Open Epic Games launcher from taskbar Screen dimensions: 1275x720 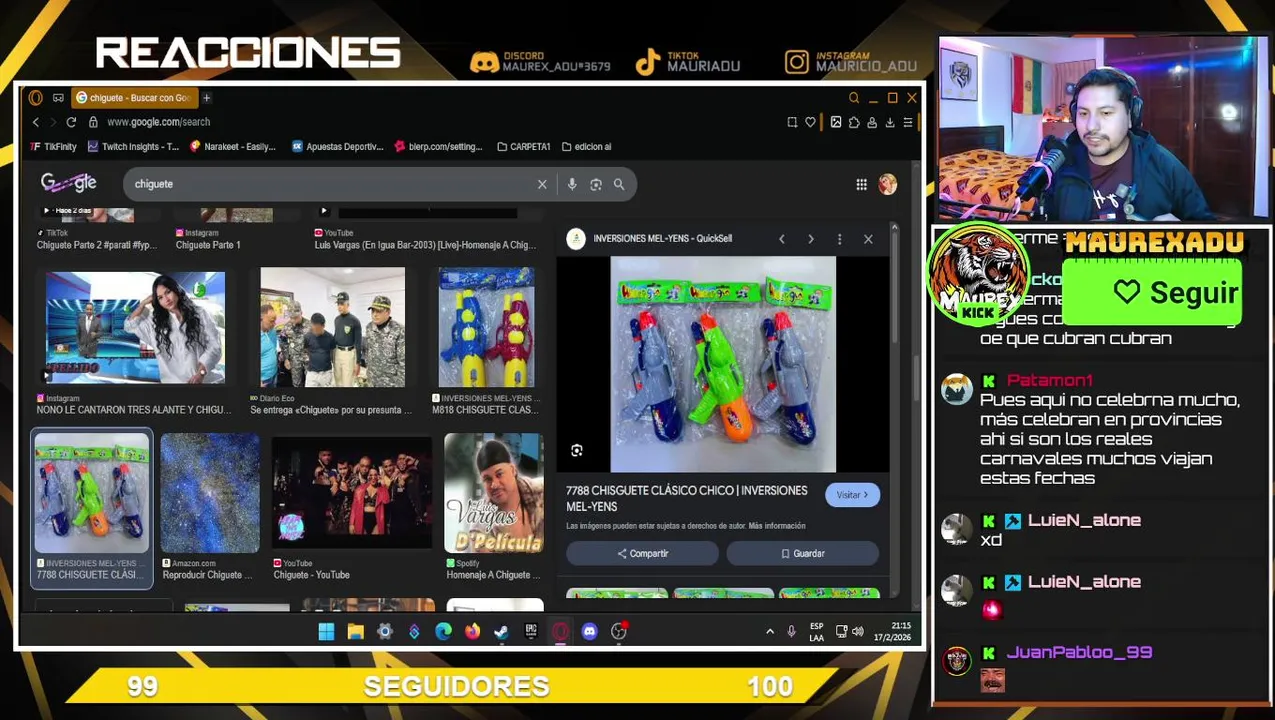pyautogui.click(x=531, y=631)
